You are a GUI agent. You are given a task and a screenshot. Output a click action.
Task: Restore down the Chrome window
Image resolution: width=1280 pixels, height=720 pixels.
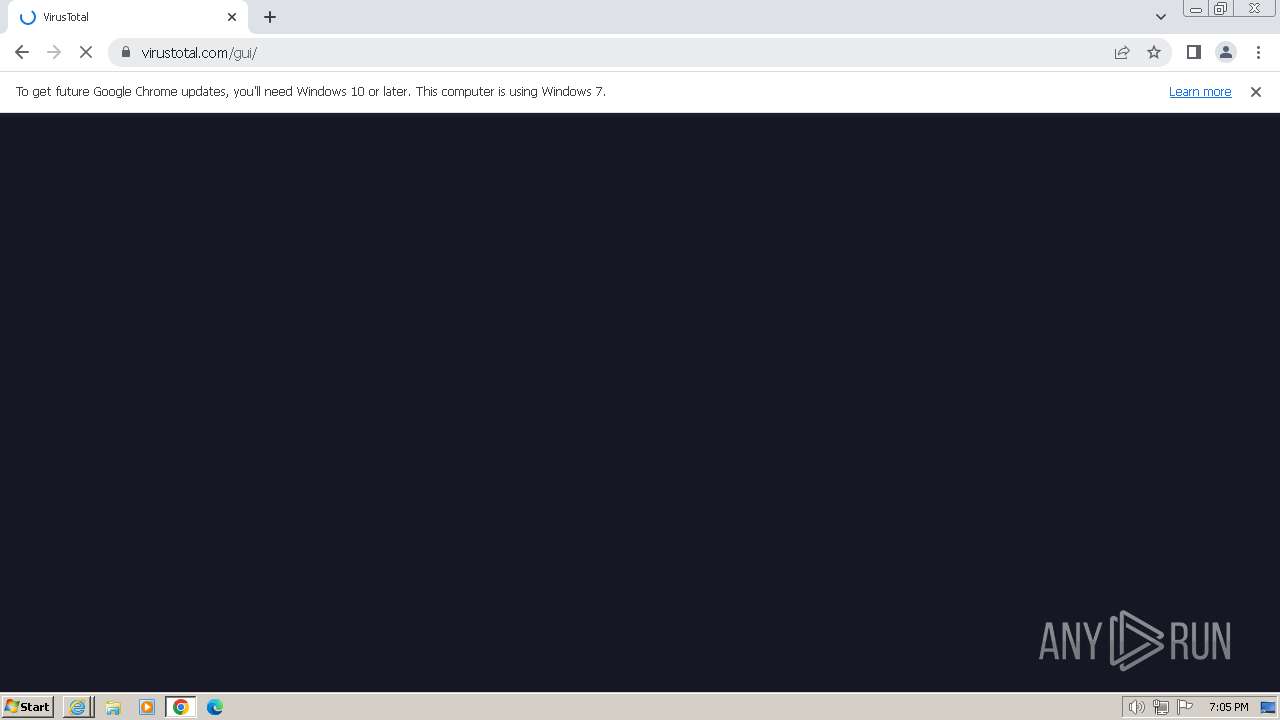click(1221, 9)
